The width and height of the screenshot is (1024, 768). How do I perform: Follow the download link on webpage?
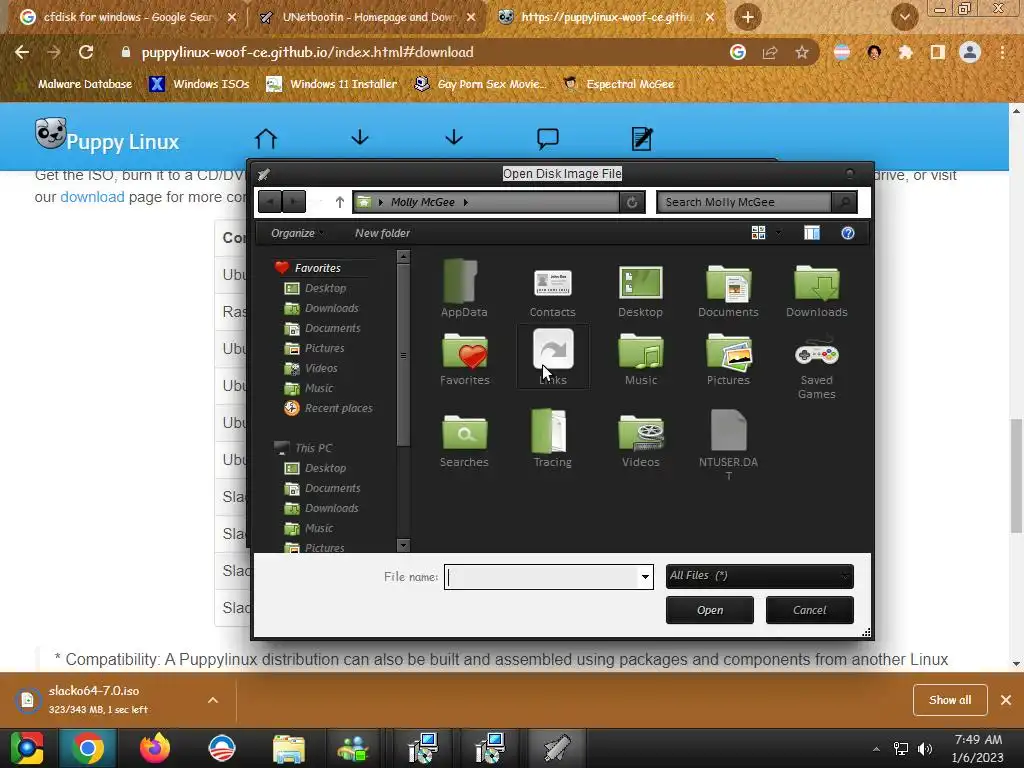(92, 197)
